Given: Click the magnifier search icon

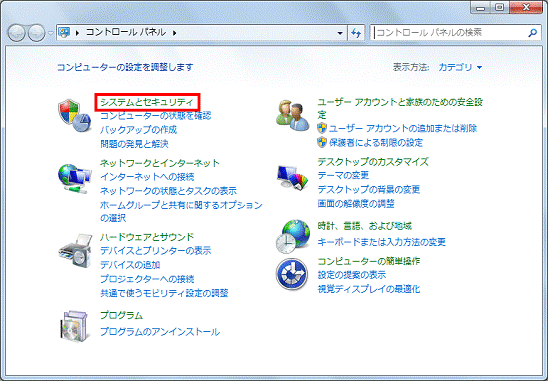Looking at the screenshot, I should [532, 33].
